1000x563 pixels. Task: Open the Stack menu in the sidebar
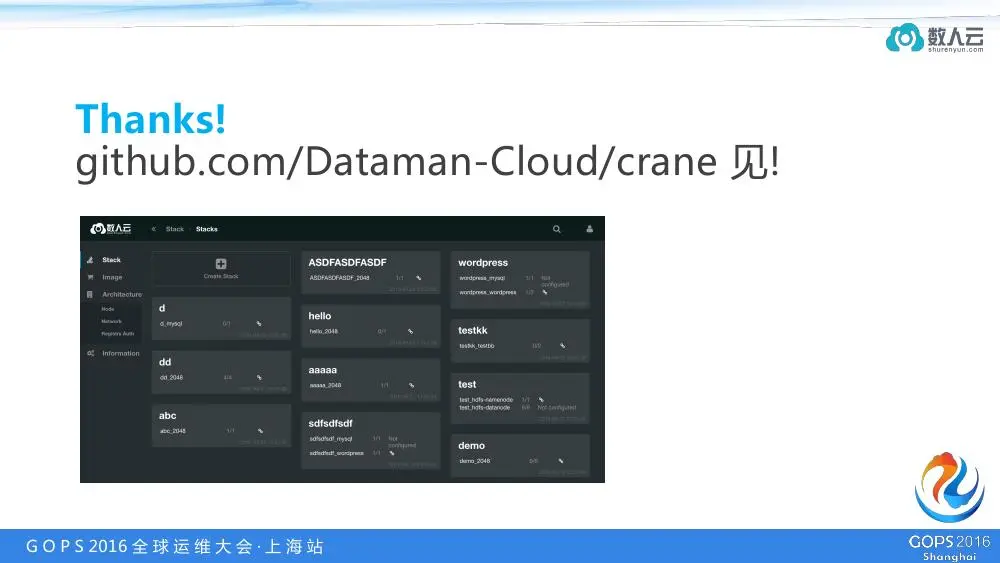[111, 260]
